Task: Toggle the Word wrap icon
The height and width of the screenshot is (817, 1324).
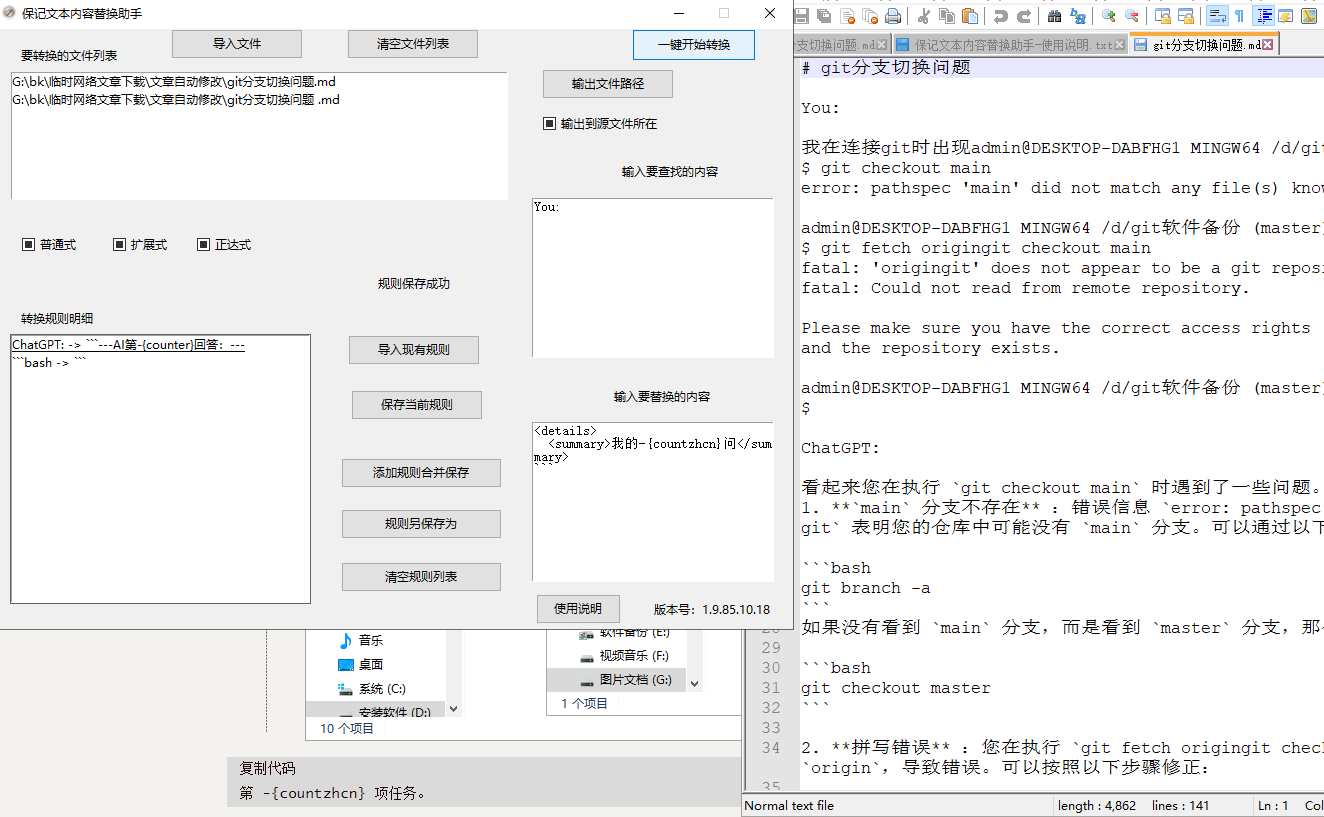Action: (1217, 16)
